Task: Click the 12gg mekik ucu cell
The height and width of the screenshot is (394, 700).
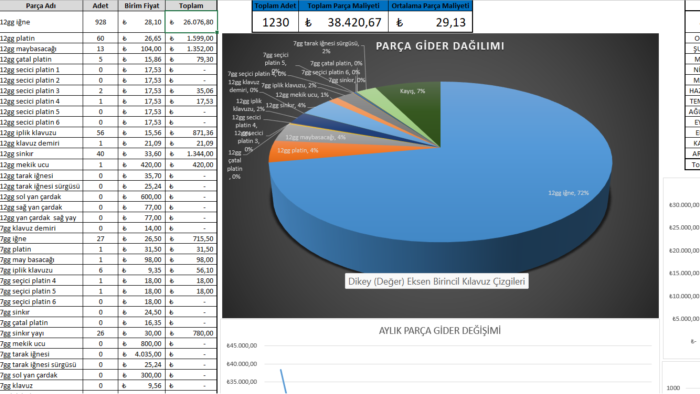Action: [41, 165]
